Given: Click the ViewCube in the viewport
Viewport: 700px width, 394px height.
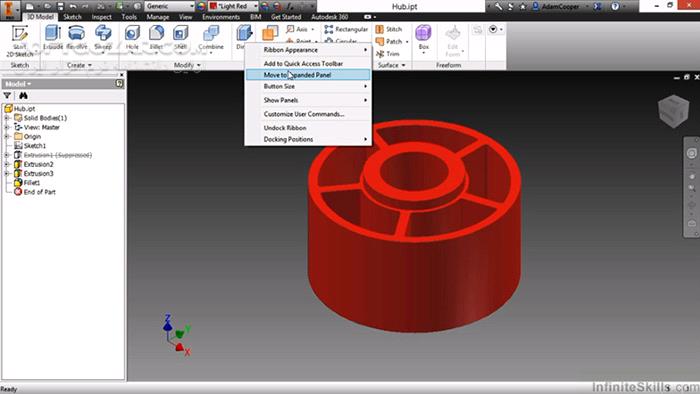Looking at the screenshot, I should (x=673, y=111).
